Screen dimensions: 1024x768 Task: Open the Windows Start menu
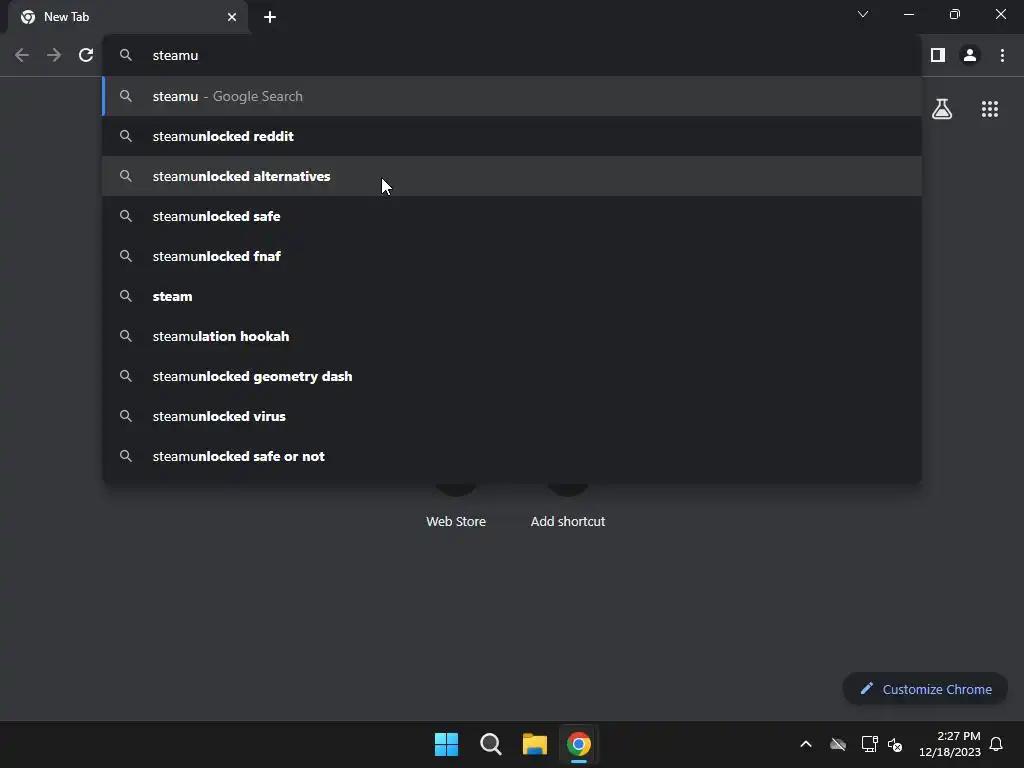(x=447, y=744)
